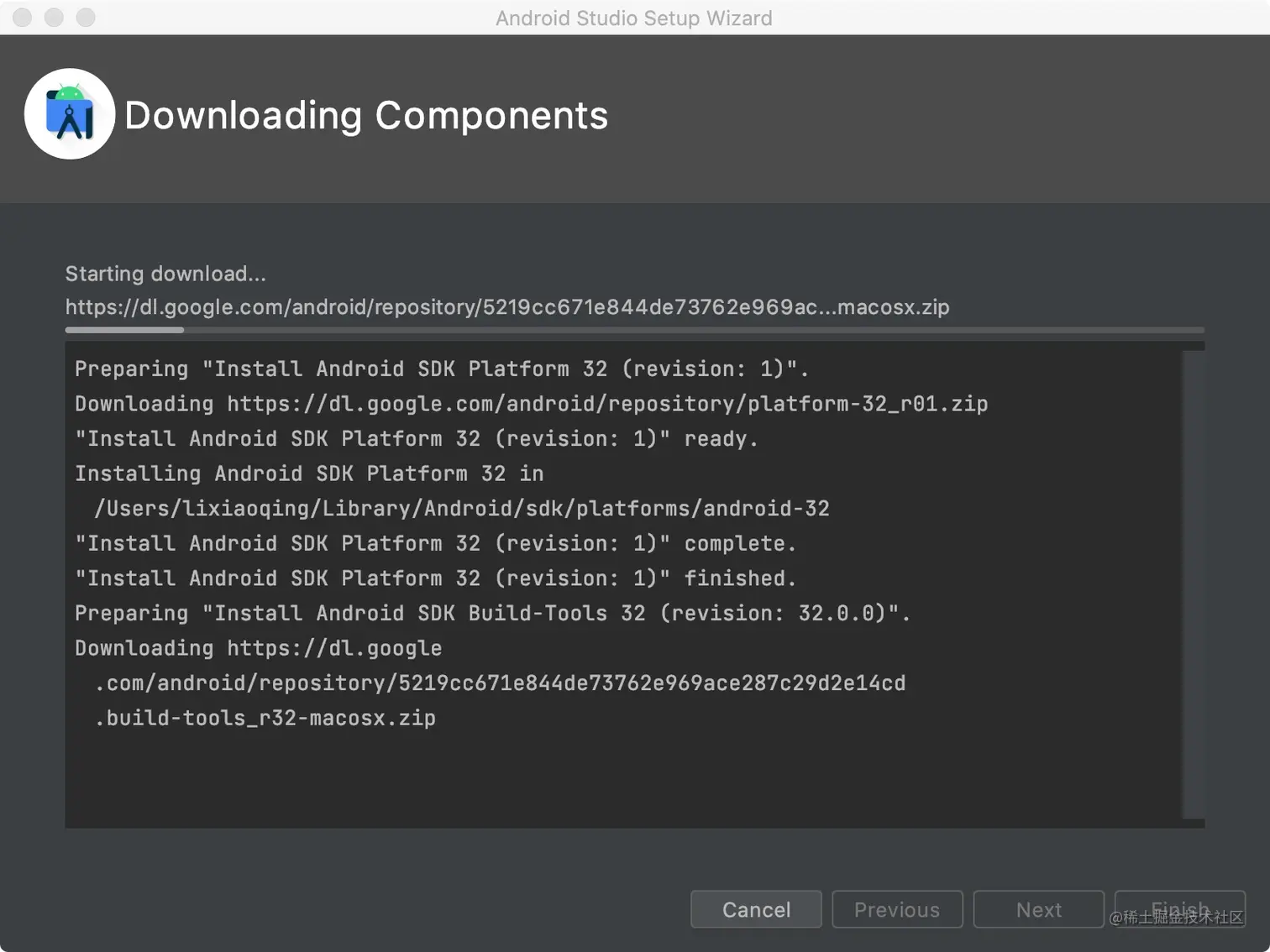
Task: Click the log panel vertical scrollbar
Action: point(1194,584)
